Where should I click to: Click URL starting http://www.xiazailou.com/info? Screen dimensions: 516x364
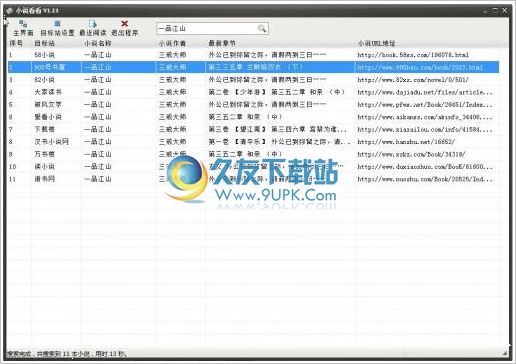click(425, 129)
